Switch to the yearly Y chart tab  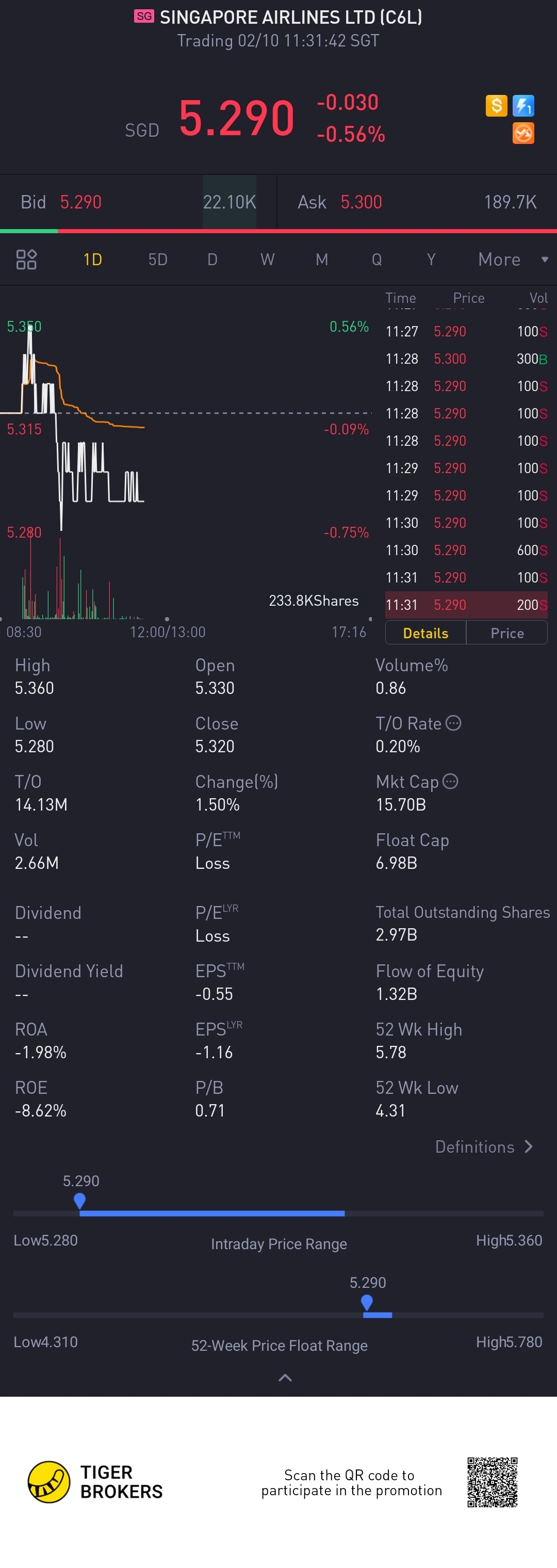pos(431,260)
